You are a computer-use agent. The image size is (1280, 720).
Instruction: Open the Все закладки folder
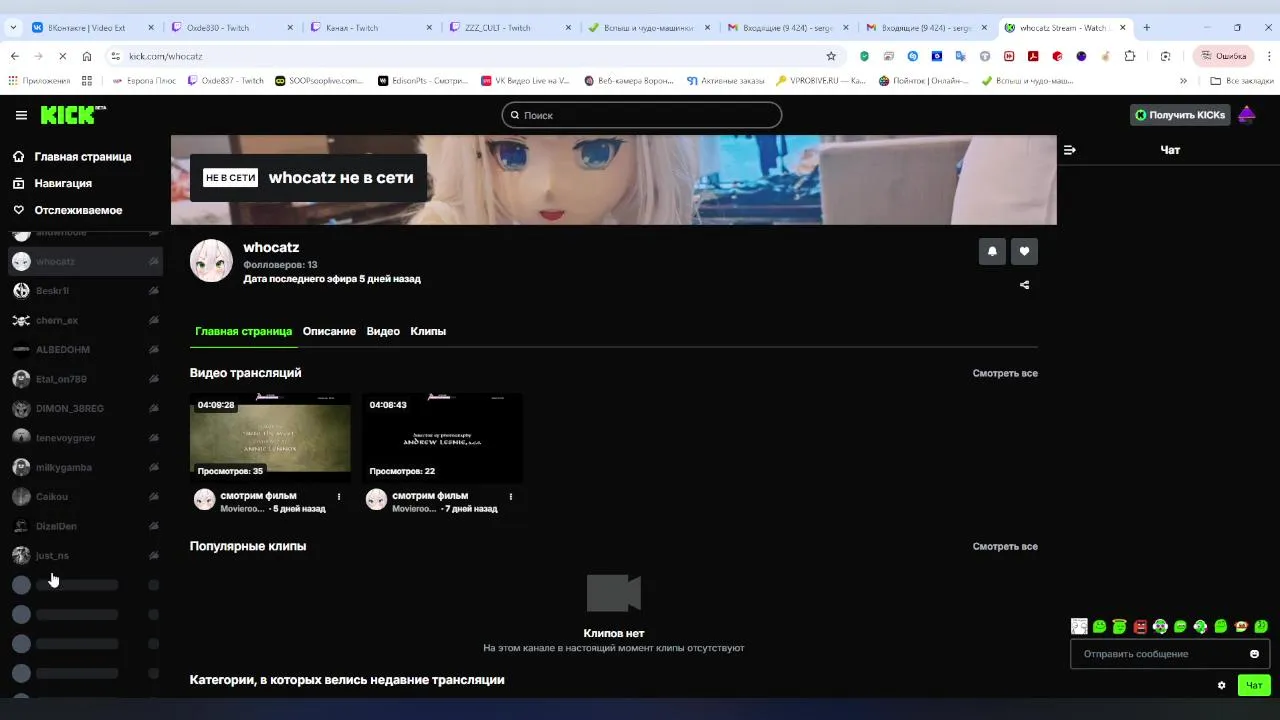[1240, 81]
